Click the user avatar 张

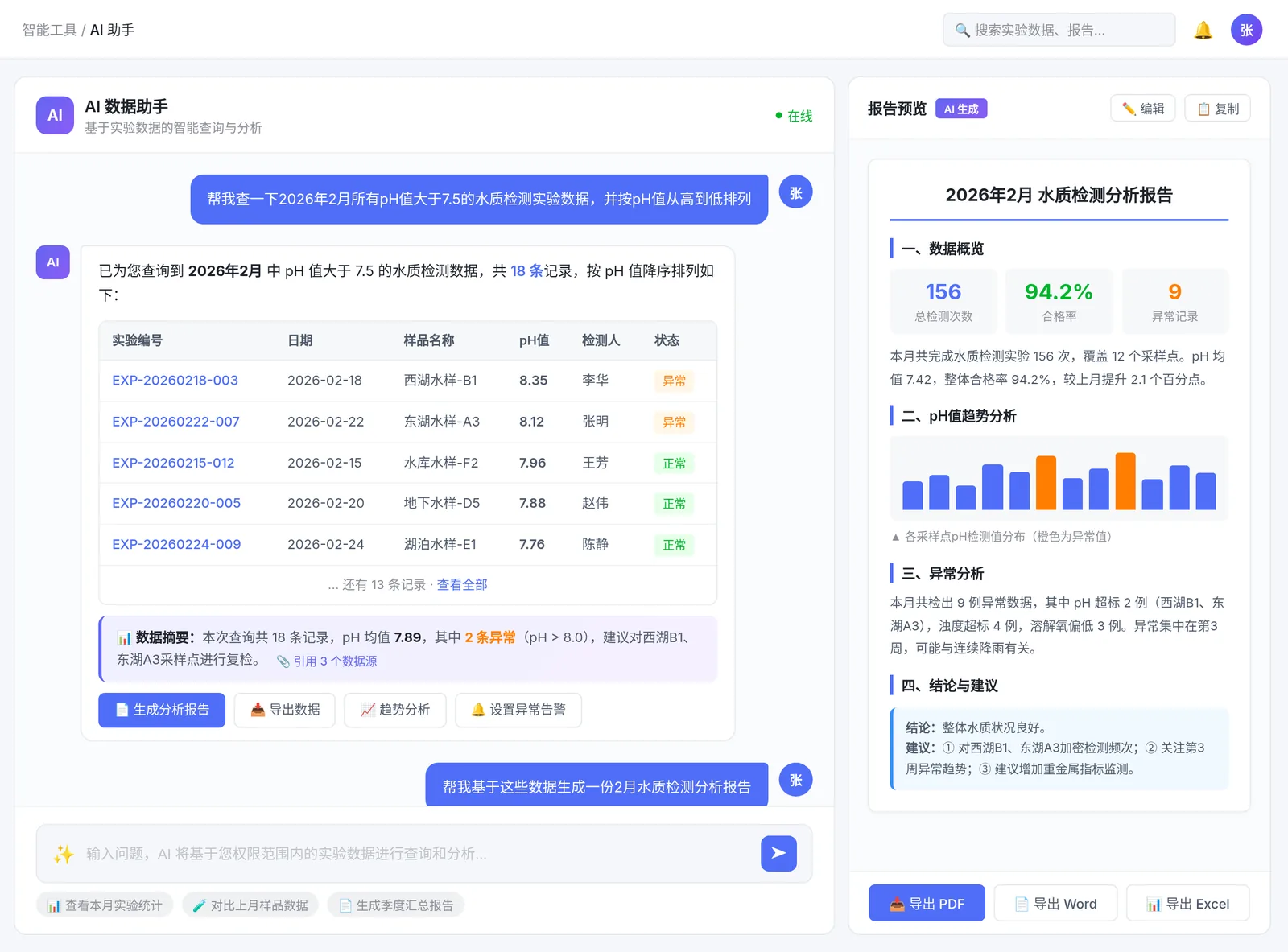click(1246, 30)
